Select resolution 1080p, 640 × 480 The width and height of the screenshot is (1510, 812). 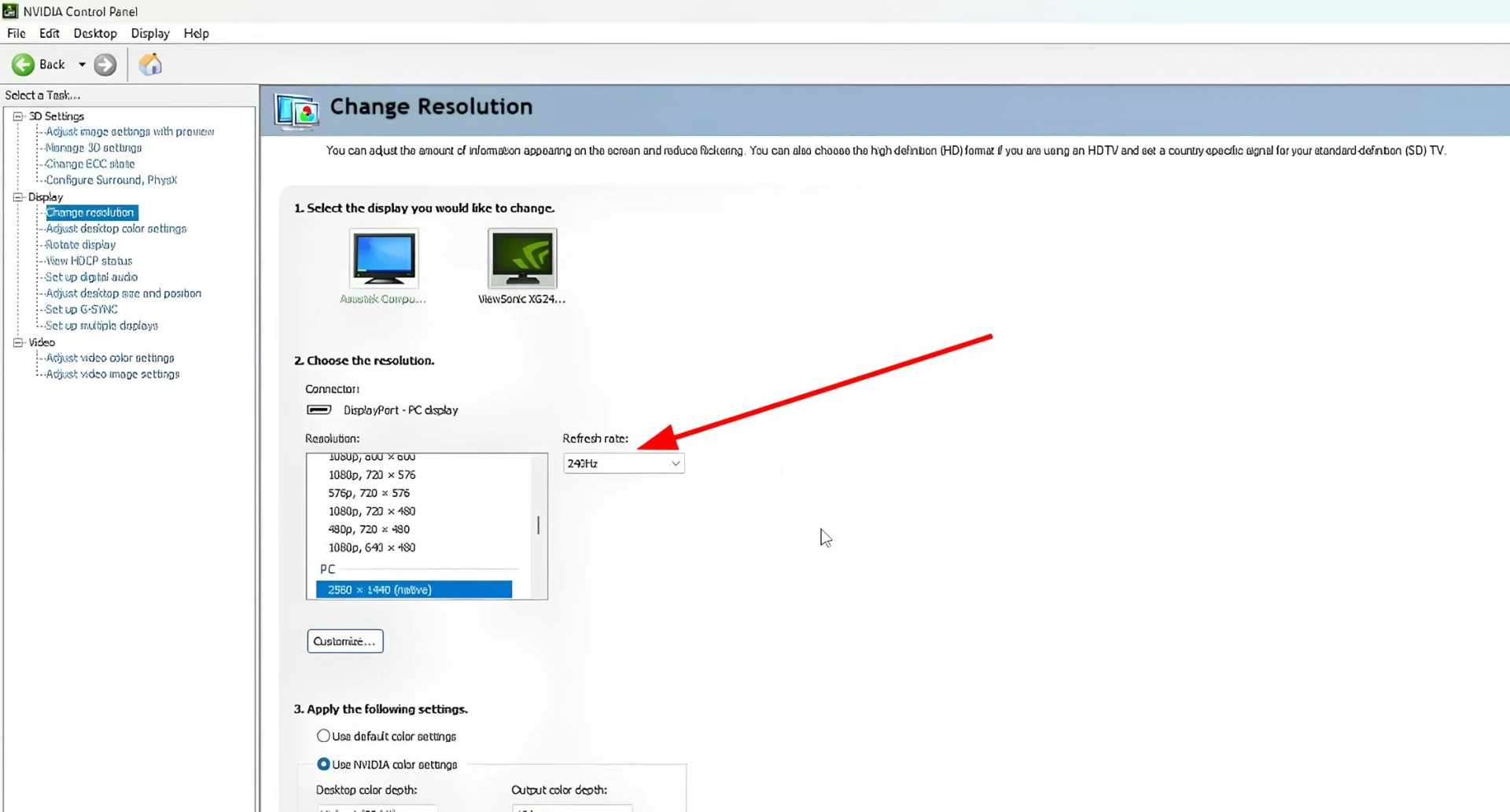372,547
